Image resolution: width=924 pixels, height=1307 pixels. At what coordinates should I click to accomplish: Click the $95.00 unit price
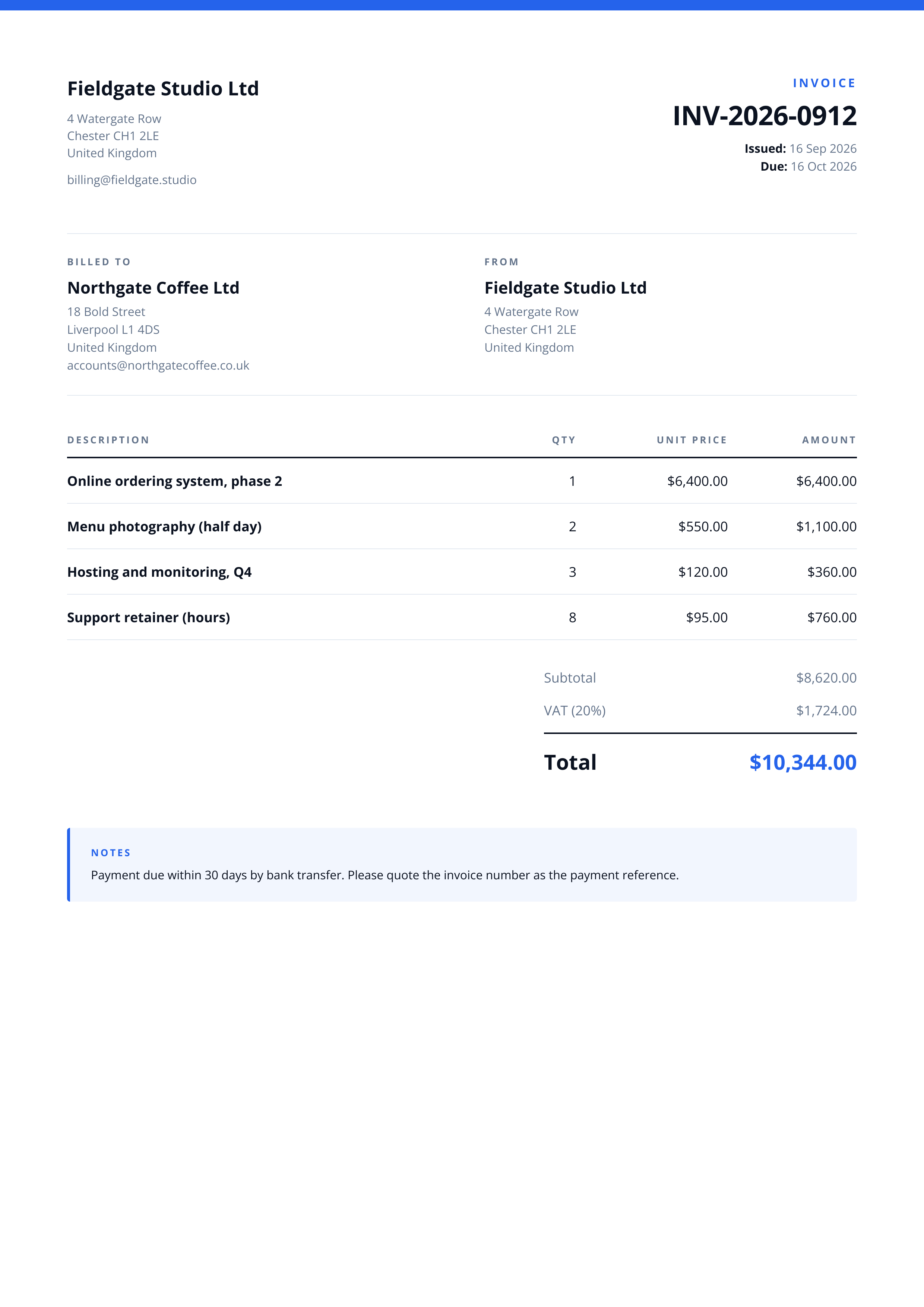[706, 618]
